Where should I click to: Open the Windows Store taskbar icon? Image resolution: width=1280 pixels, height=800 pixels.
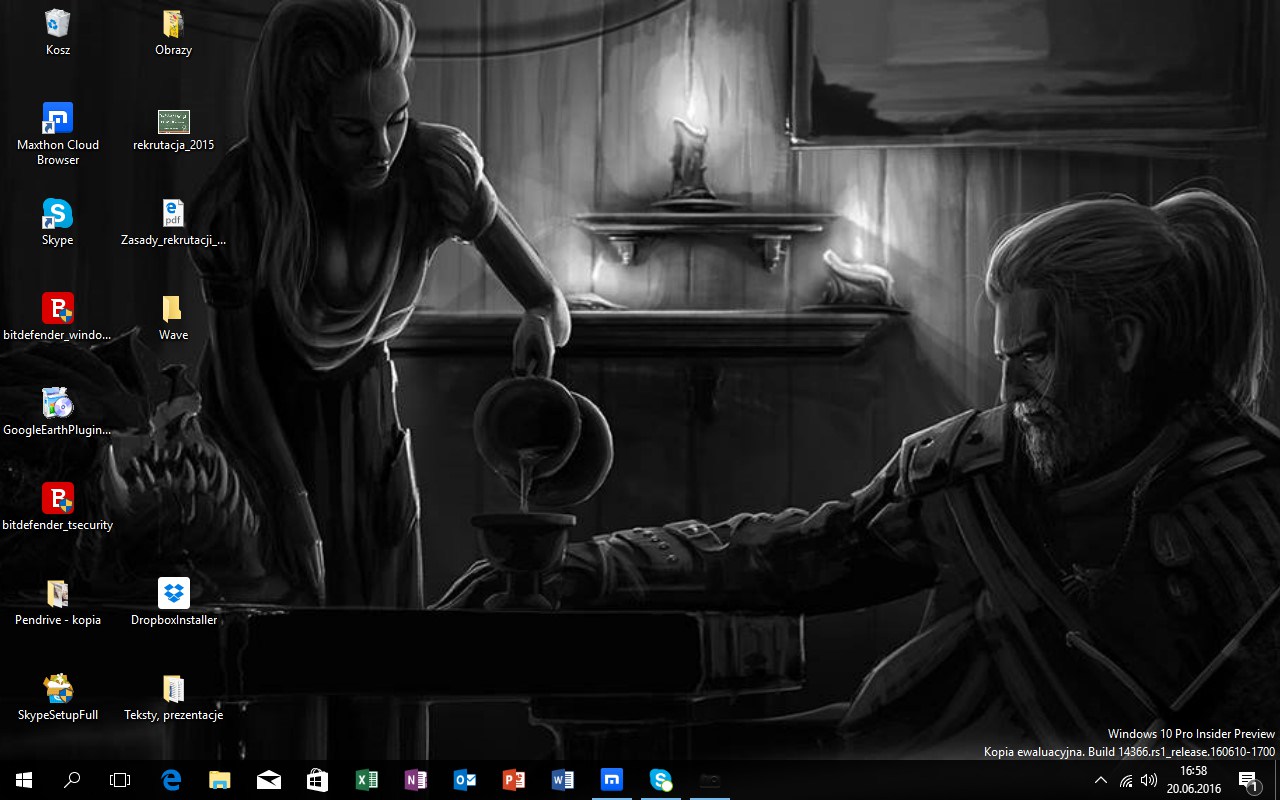318,780
